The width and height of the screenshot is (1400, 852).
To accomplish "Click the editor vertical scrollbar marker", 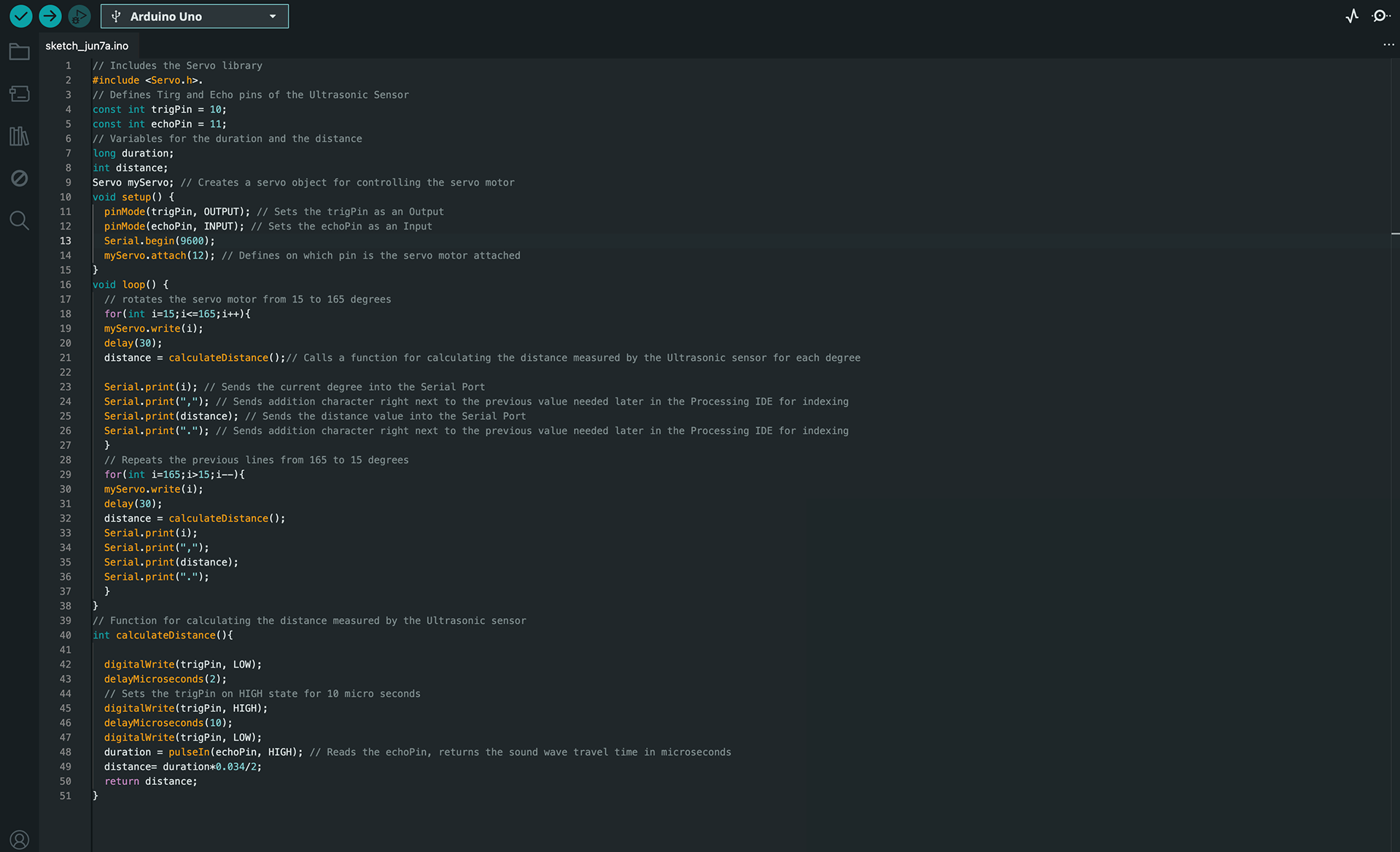I will [x=1395, y=233].
